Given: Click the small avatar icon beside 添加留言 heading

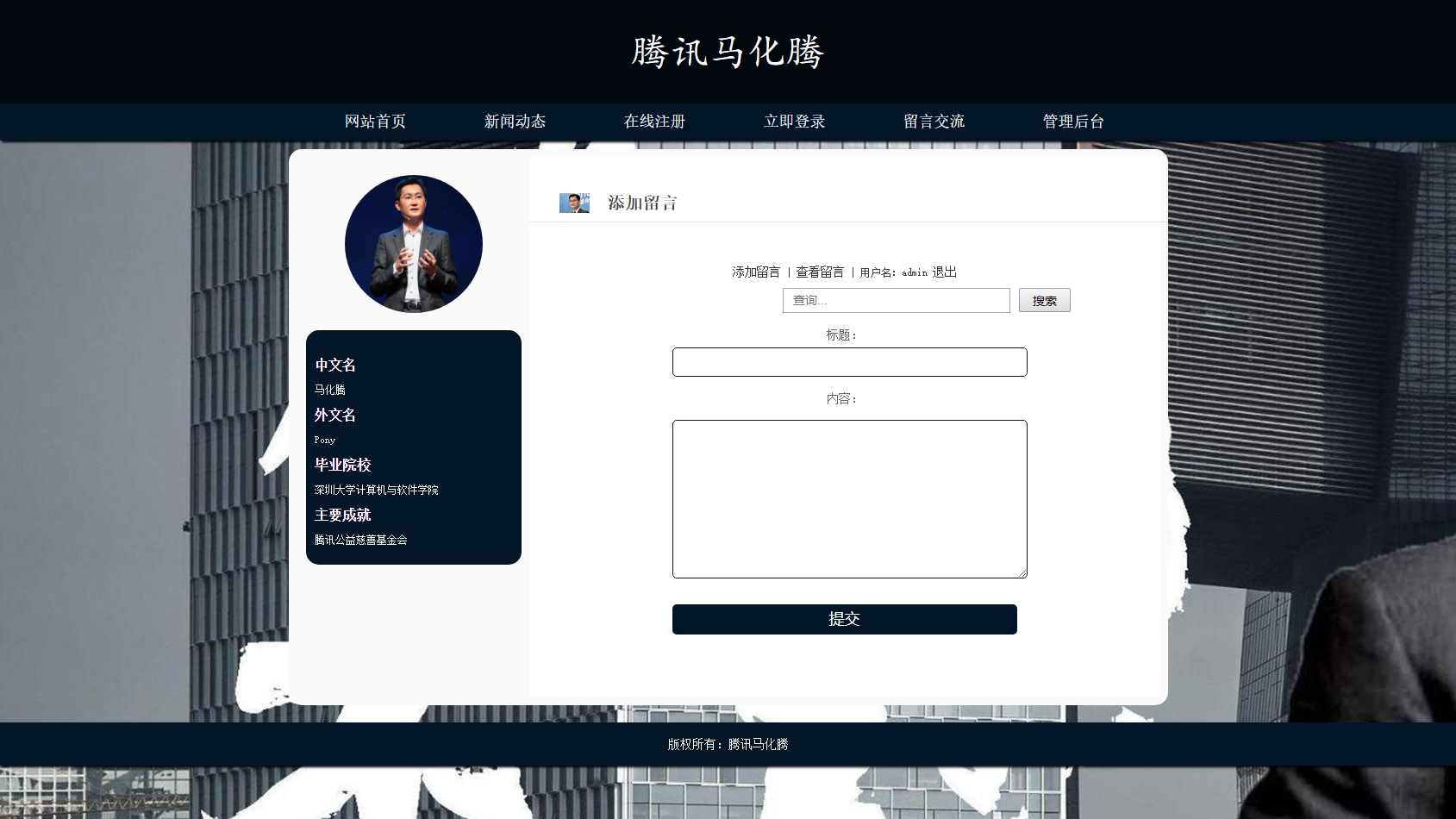Looking at the screenshot, I should pos(574,203).
